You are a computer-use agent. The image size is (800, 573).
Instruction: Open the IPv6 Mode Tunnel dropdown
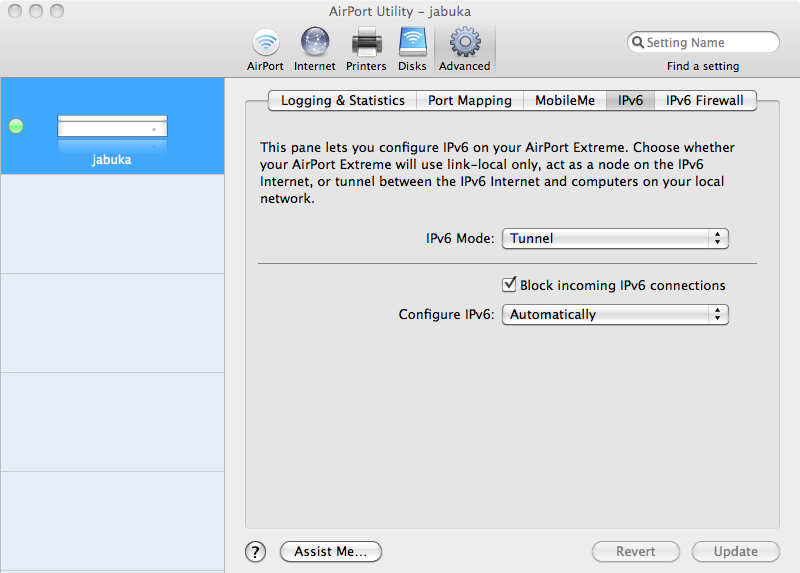click(x=615, y=238)
